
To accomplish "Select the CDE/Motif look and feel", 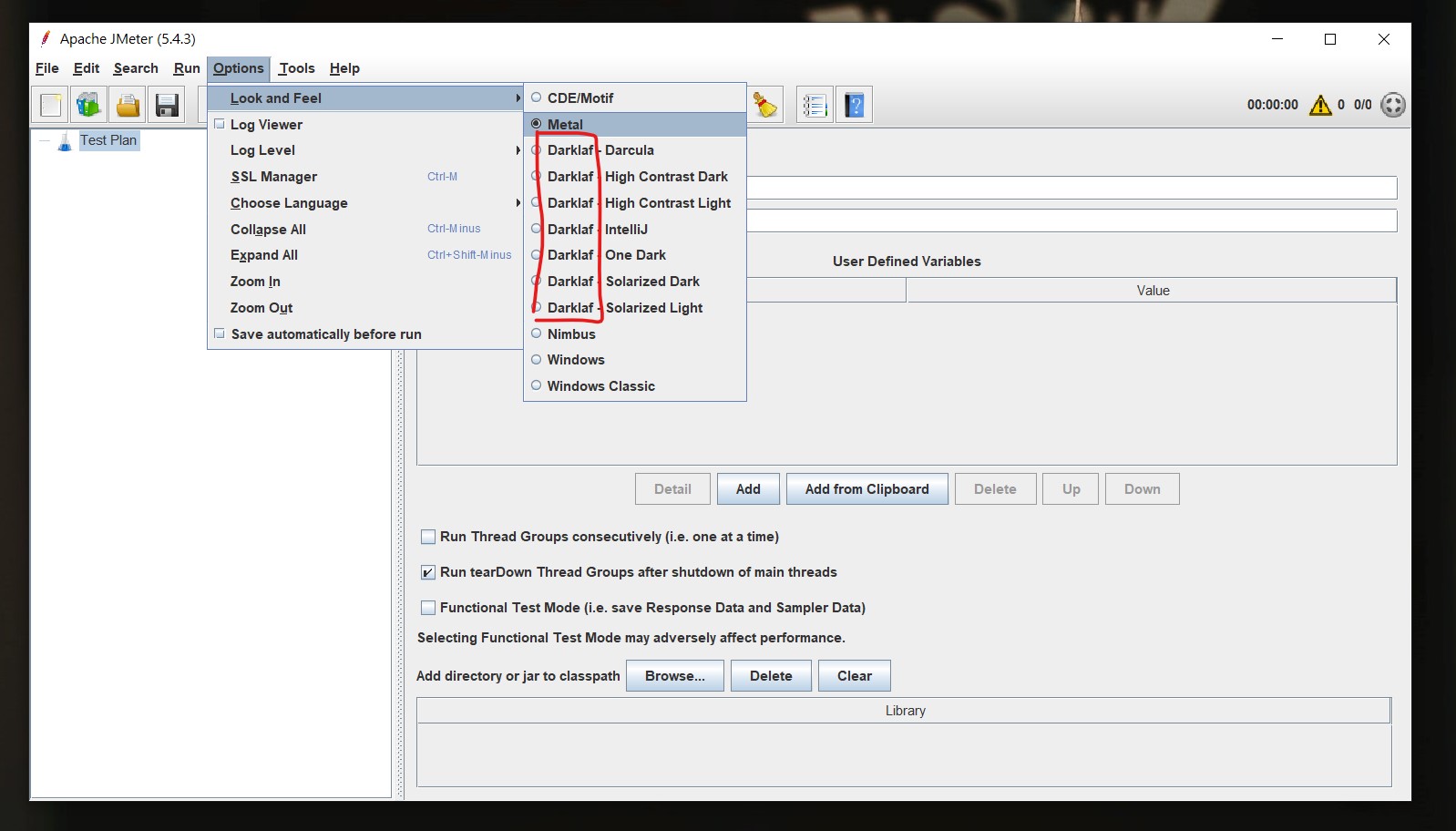I will point(635,97).
